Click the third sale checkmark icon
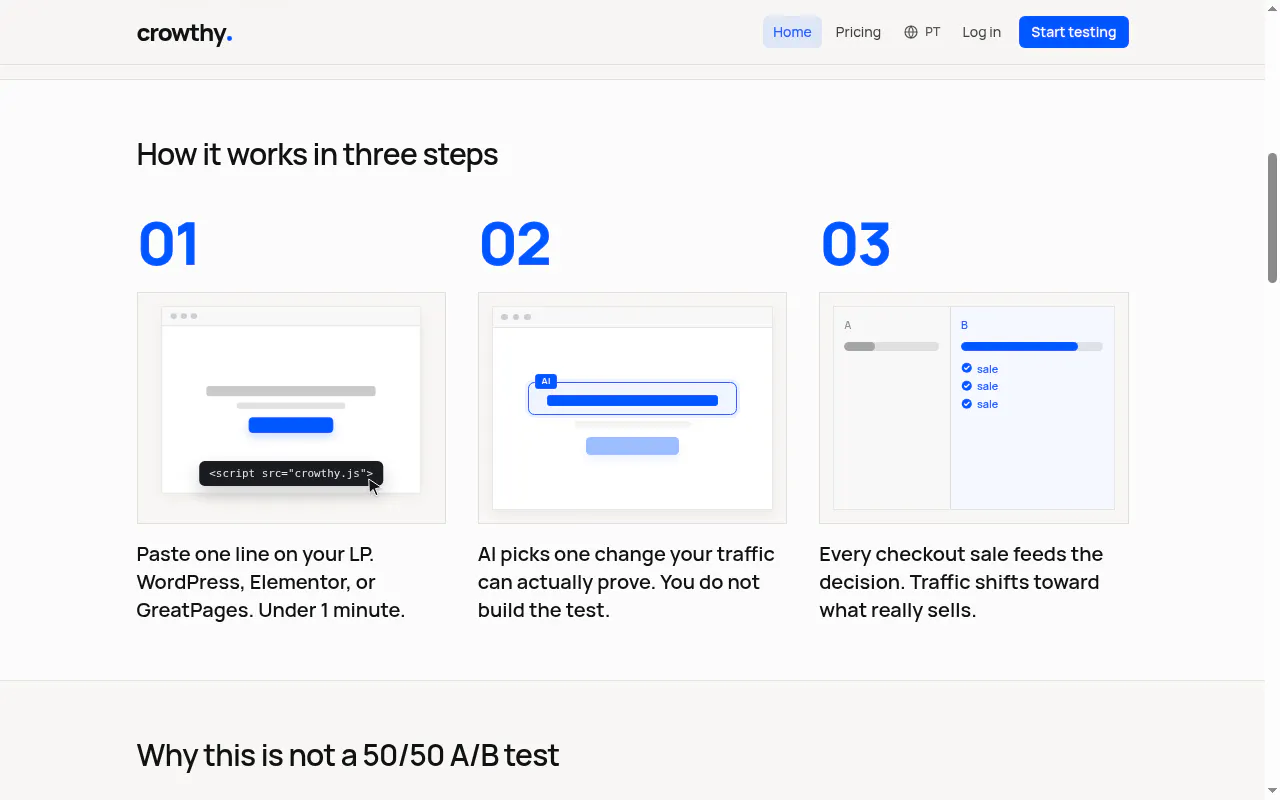Viewport: 1280px width, 800px height. [966, 404]
